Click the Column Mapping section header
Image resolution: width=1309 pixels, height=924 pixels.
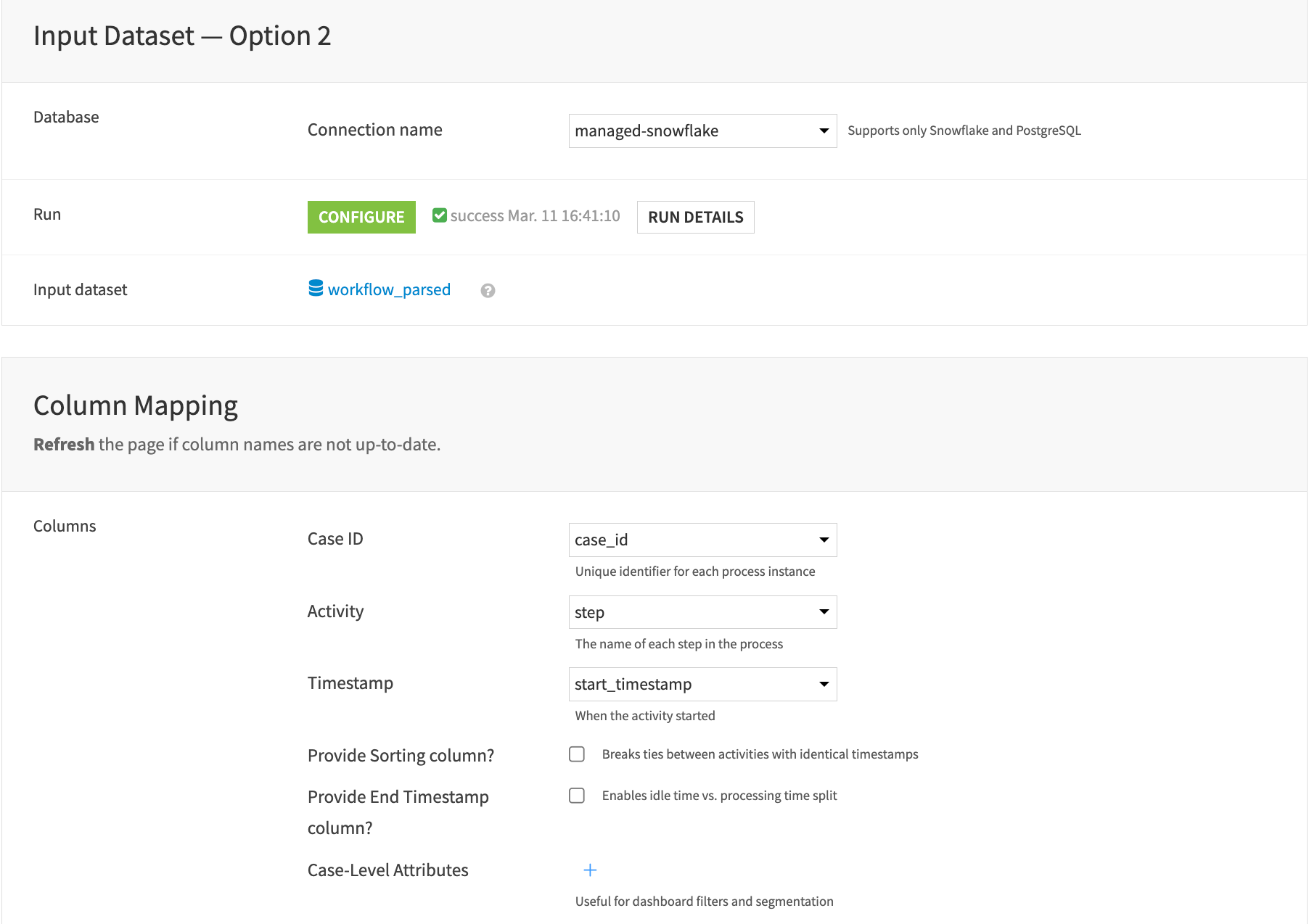coord(135,405)
